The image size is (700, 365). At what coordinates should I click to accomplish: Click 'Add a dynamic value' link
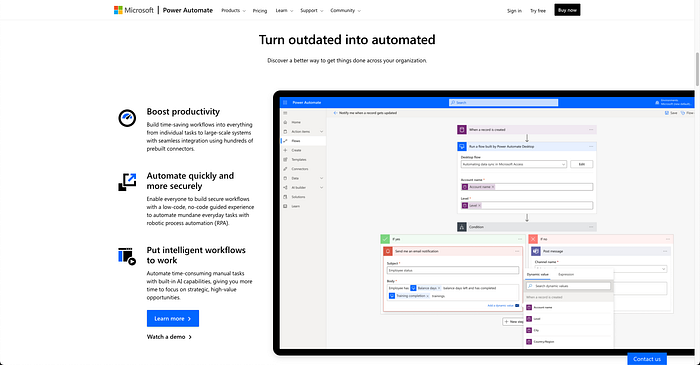coord(500,306)
